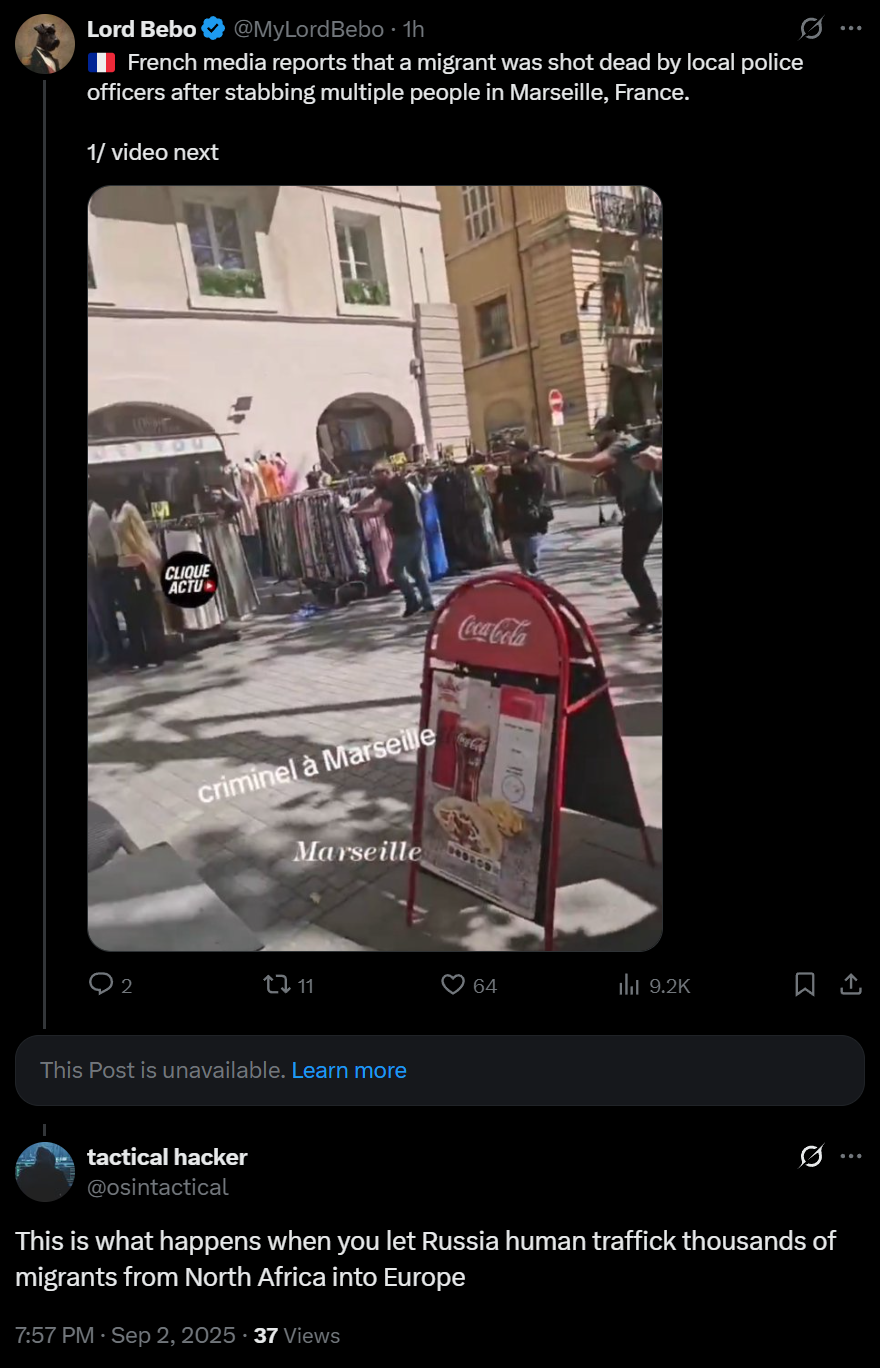Play the Marseille video in the post
Image resolution: width=880 pixels, height=1368 pixels.
pyautogui.click(x=375, y=568)
